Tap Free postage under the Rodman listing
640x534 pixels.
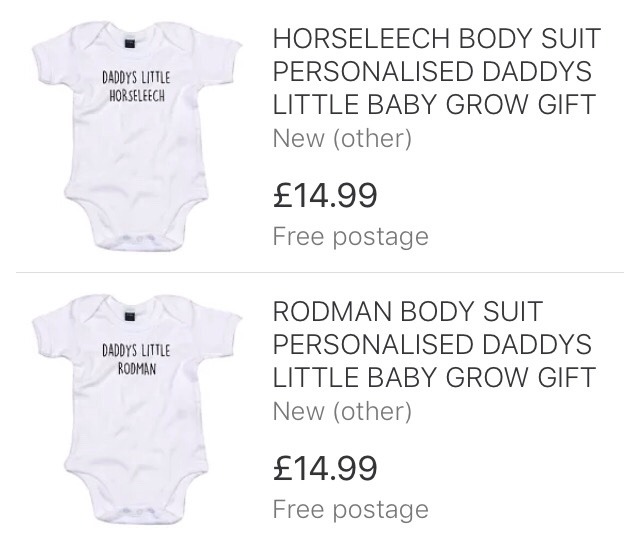click(x=350, y=509)
